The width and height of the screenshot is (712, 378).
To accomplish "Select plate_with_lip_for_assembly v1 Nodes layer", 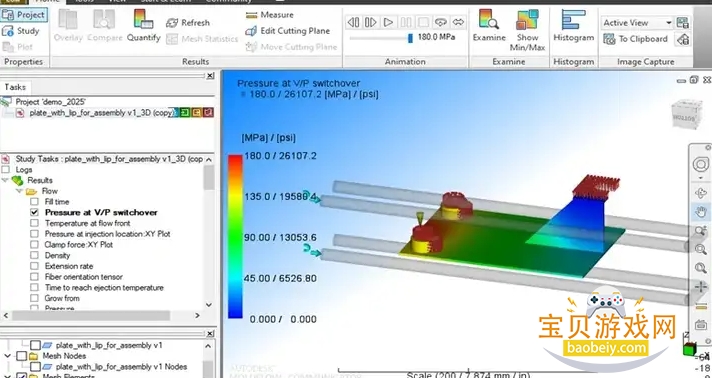I will click(121, 367).
